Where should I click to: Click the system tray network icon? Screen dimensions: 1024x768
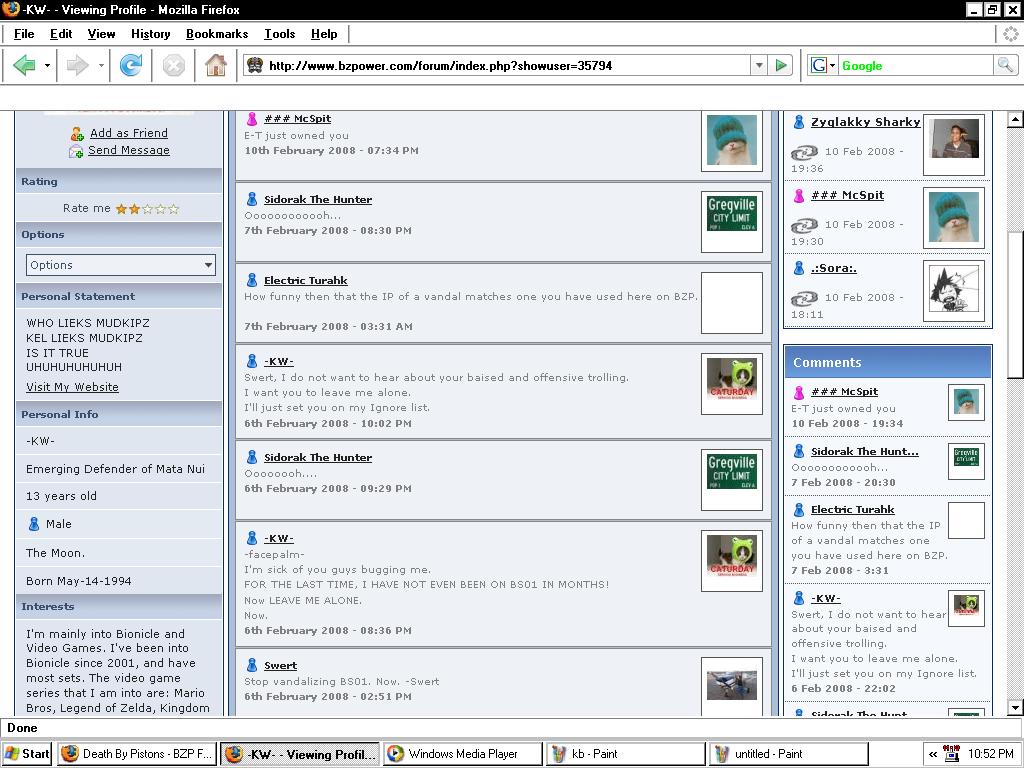coord(952,754)
